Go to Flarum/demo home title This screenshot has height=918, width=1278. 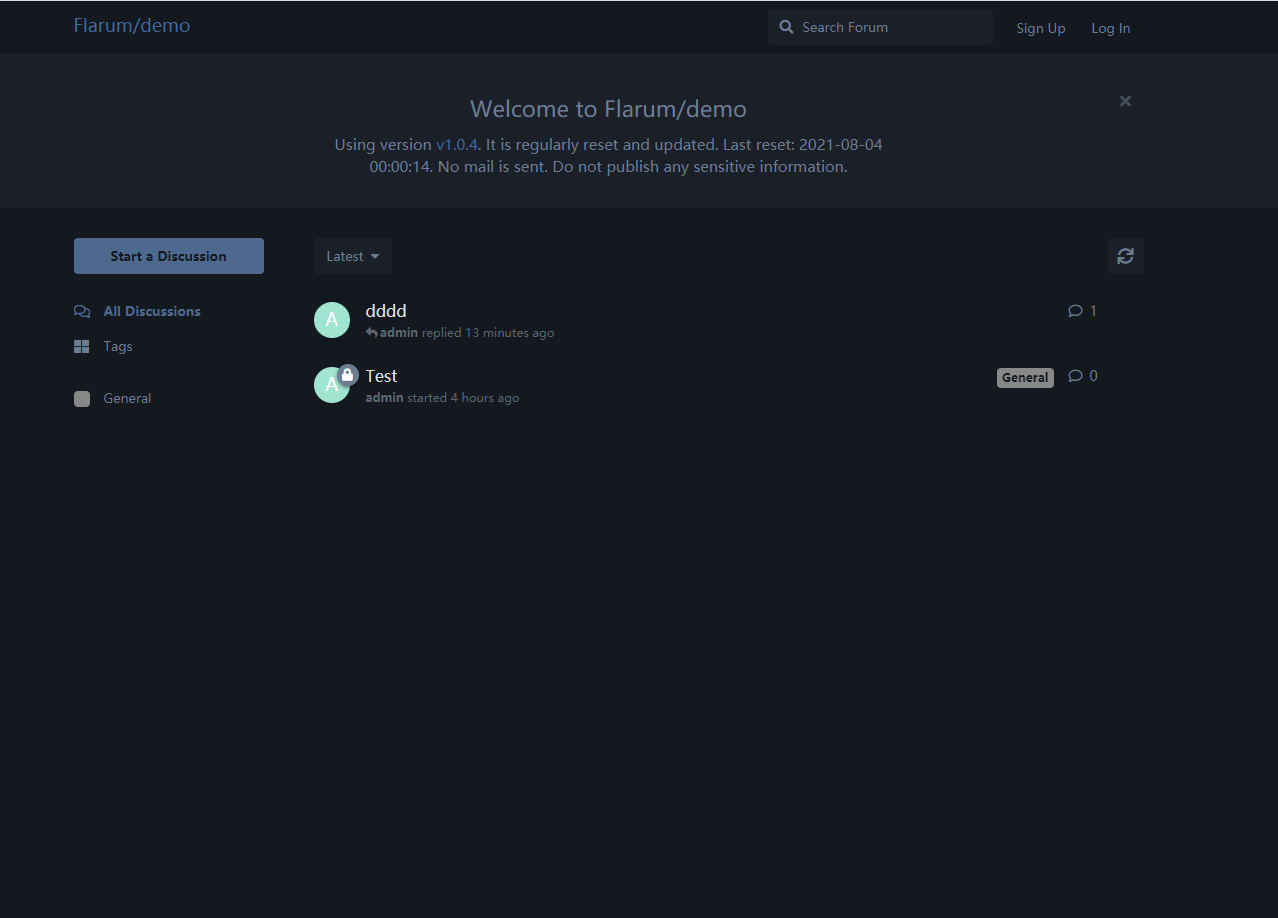point(132,25)
